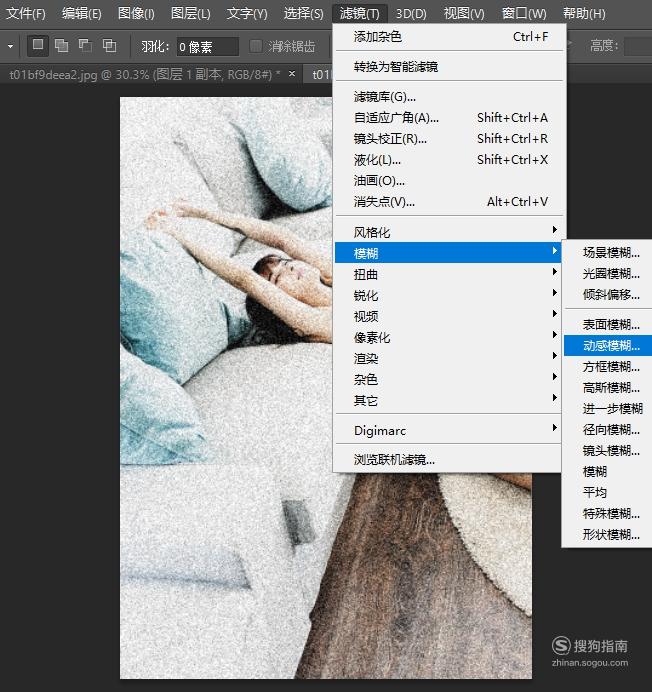Click the 羽化 feather input field

(207, 46)
